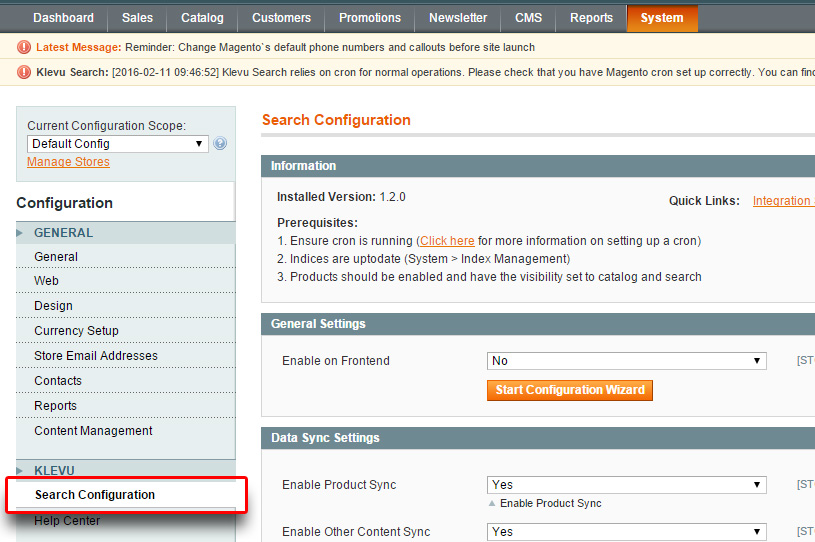Go to the Dashboard menu item

(x=63, y=18)
